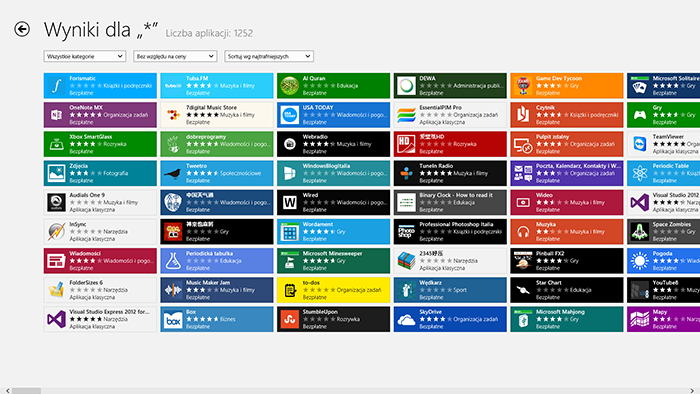Click the horizontal scrollbar thumb
Screen dimensions: 700x394
26,391
